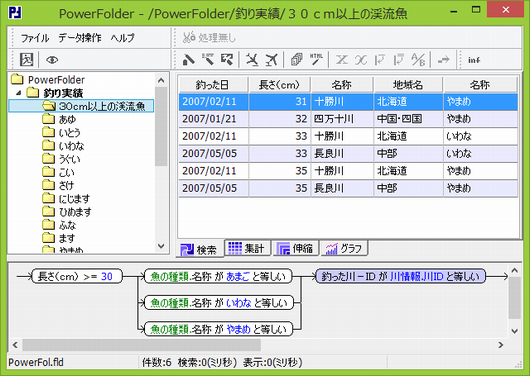Click PowerFol.fld in status bar
The height and width of the screenshot is (376, 530).
[x=36, y=362]
